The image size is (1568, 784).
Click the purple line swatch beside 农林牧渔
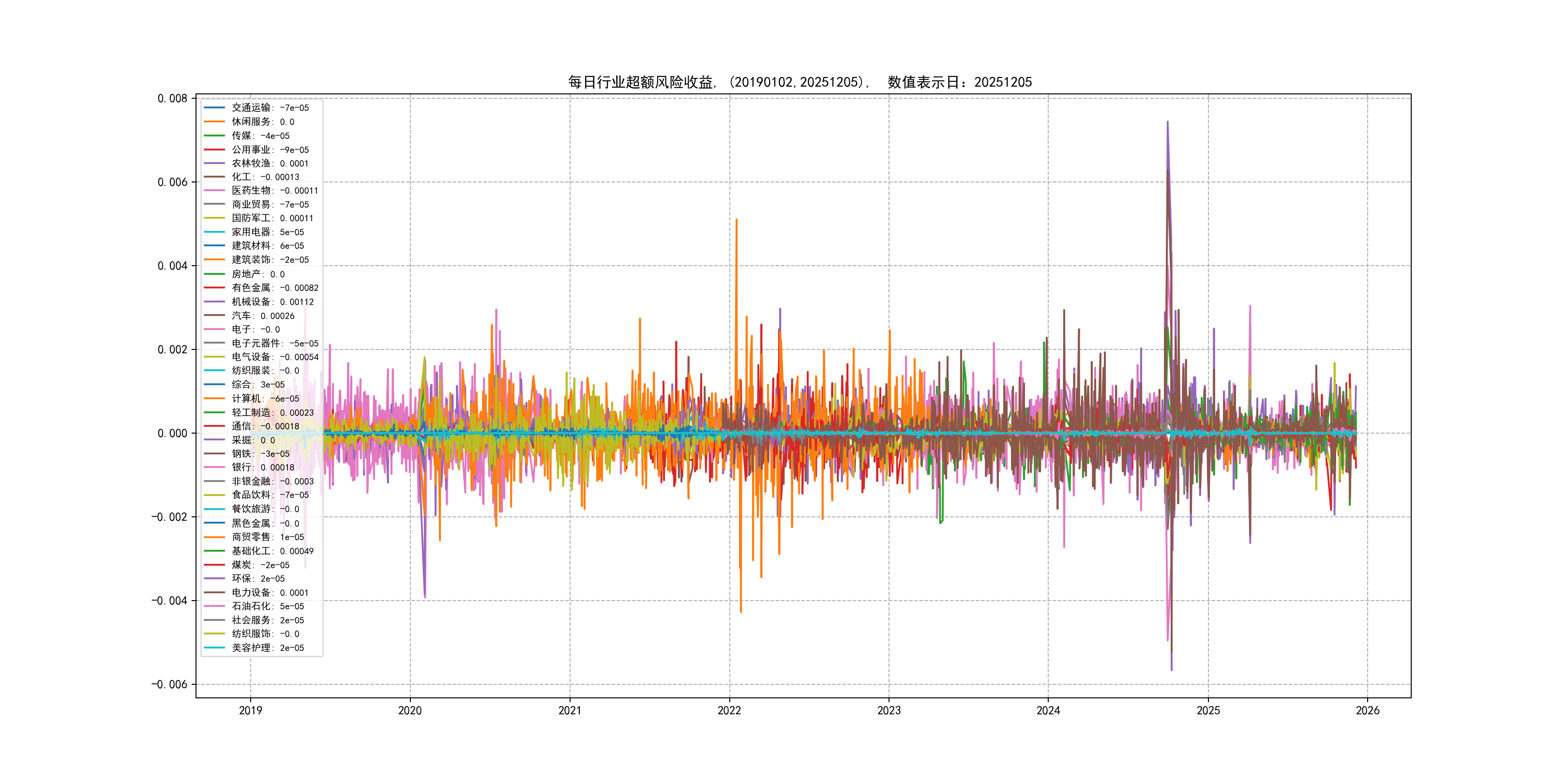214,163
